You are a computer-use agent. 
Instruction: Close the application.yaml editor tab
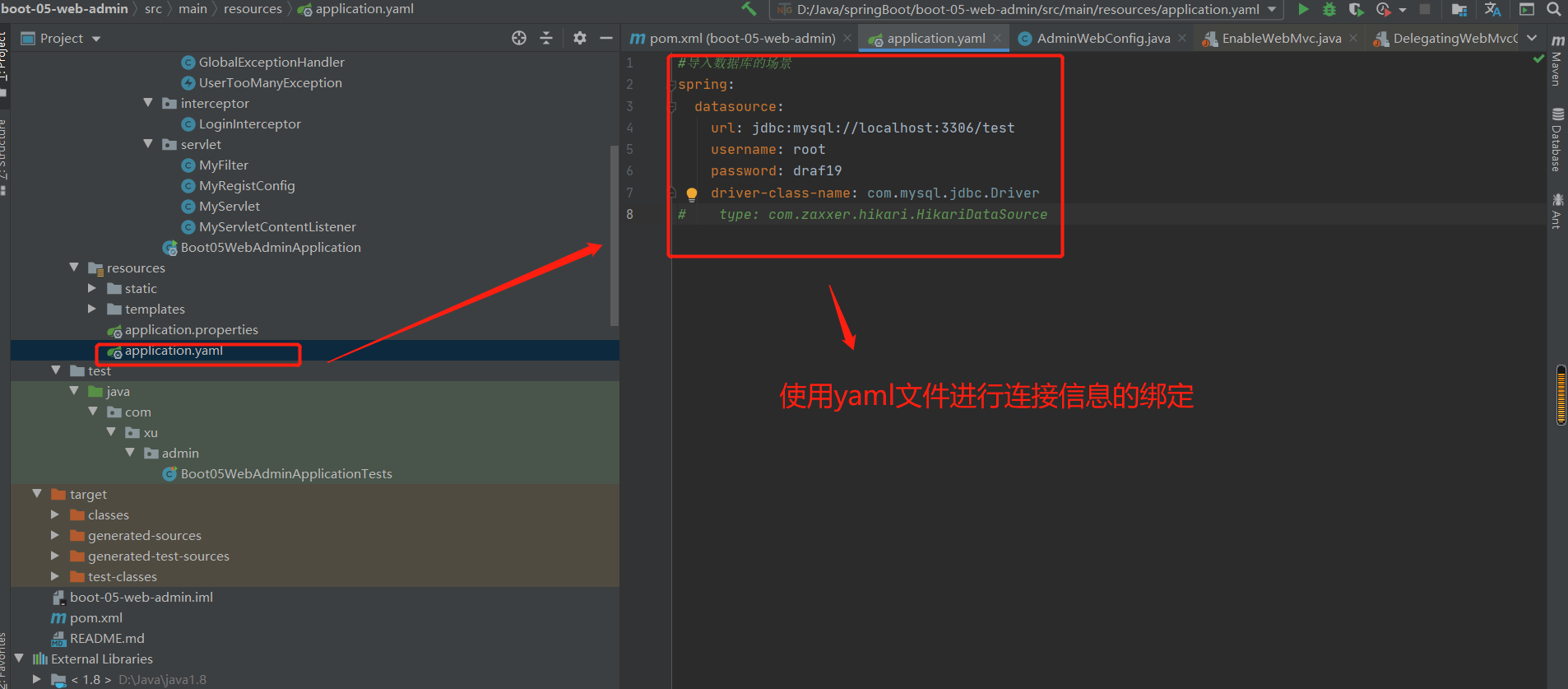997,38
